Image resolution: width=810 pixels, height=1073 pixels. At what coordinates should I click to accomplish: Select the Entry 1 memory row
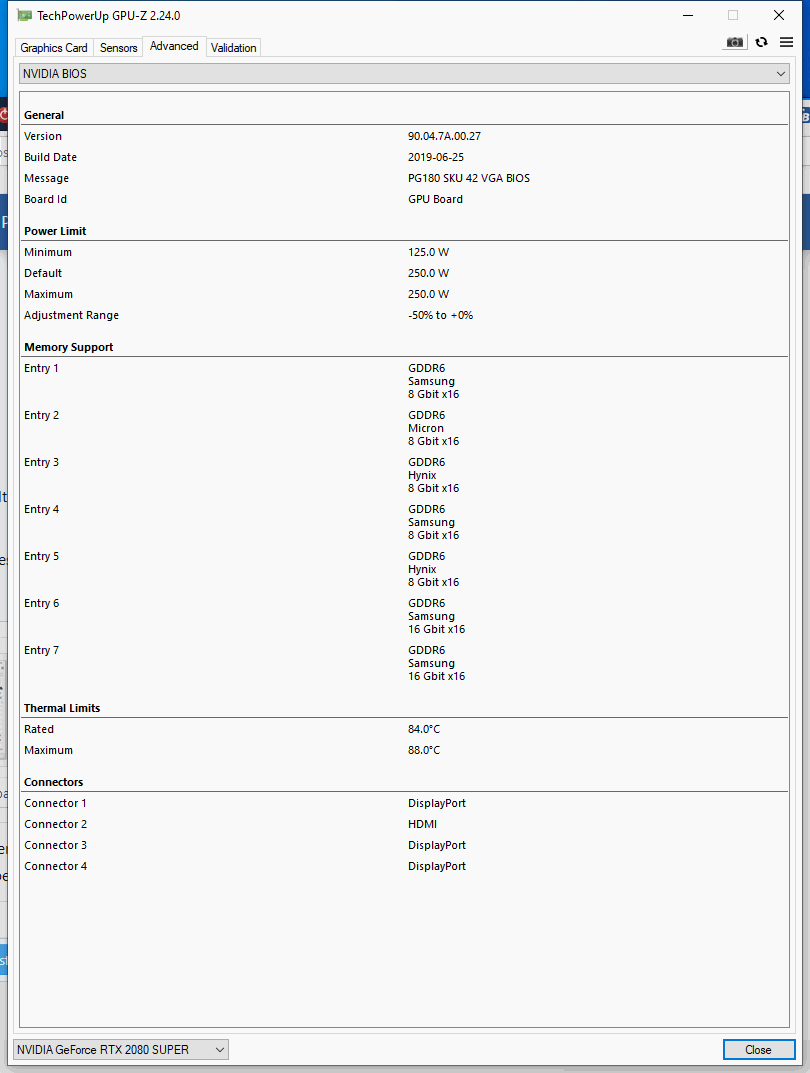click(404, 381)
